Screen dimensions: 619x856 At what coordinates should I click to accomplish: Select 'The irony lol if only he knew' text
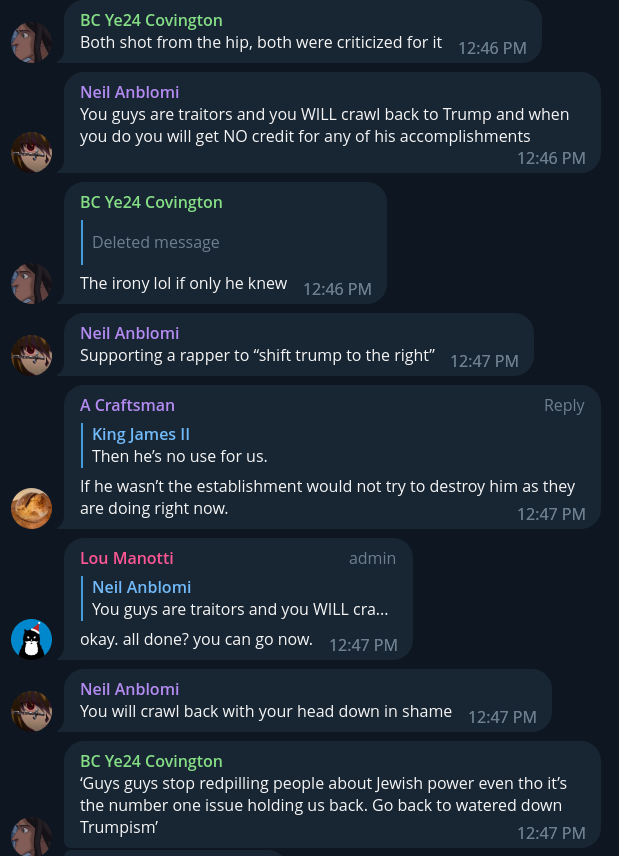pyautogui.click(x=183, y=283)
